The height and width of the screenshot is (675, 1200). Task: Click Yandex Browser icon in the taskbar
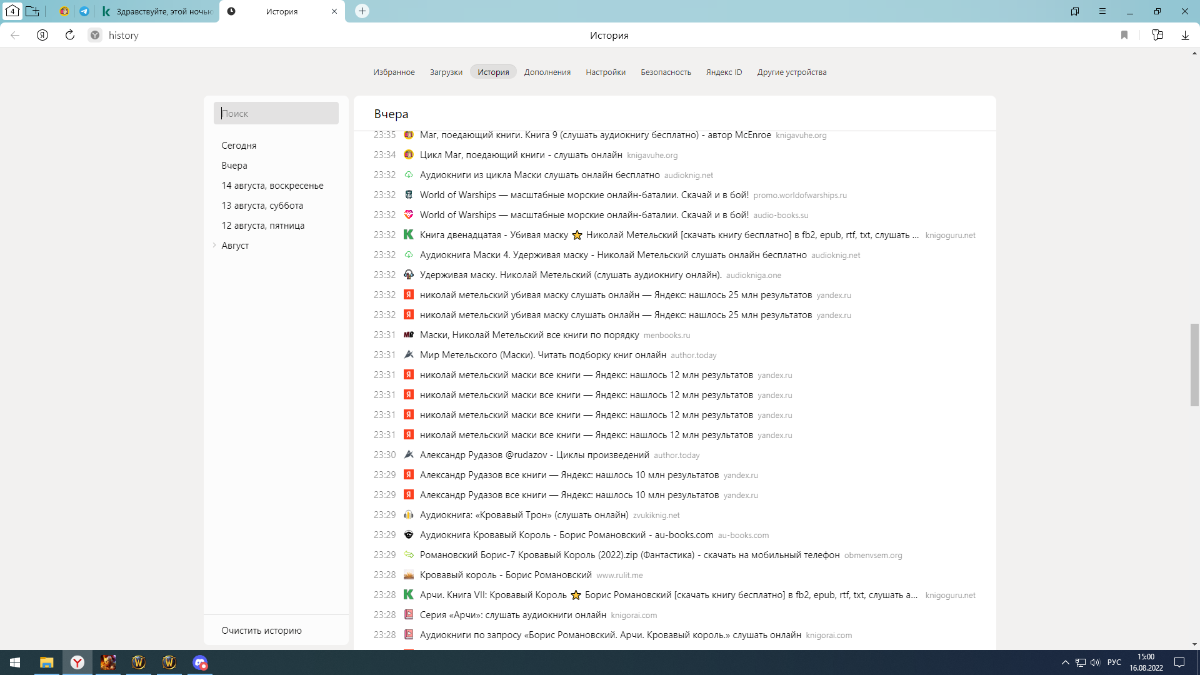click(x=77, y=662)
